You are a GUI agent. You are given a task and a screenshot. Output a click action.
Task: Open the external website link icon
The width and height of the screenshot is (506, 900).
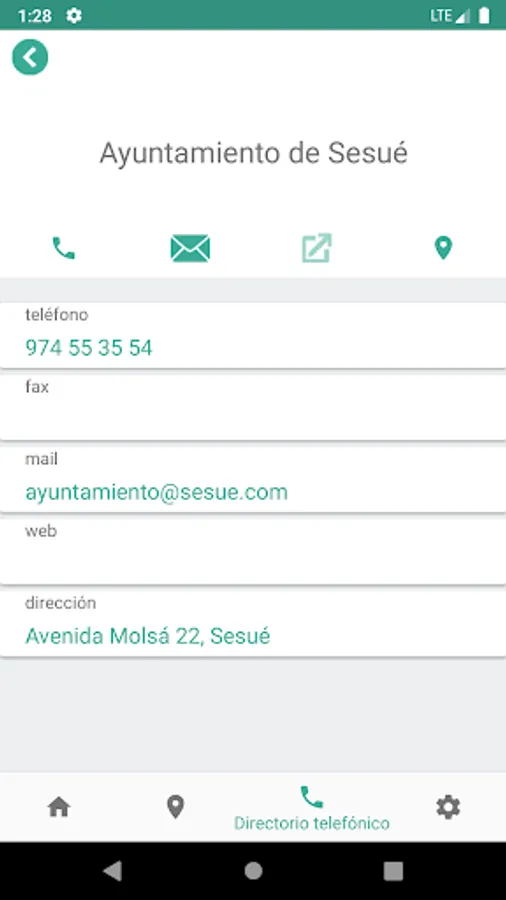tap(317, 248)
